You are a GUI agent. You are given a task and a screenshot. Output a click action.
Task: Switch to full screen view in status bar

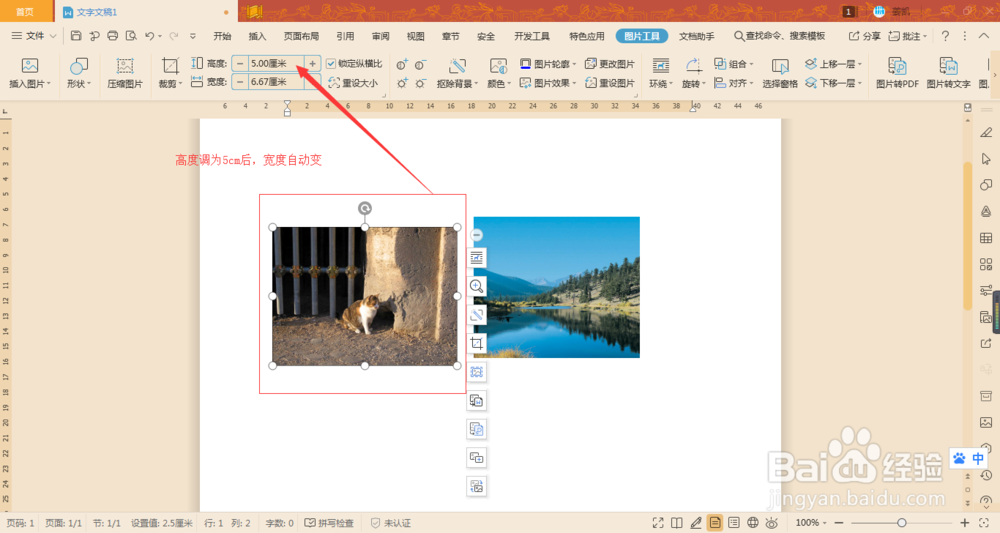pos(658,523)
